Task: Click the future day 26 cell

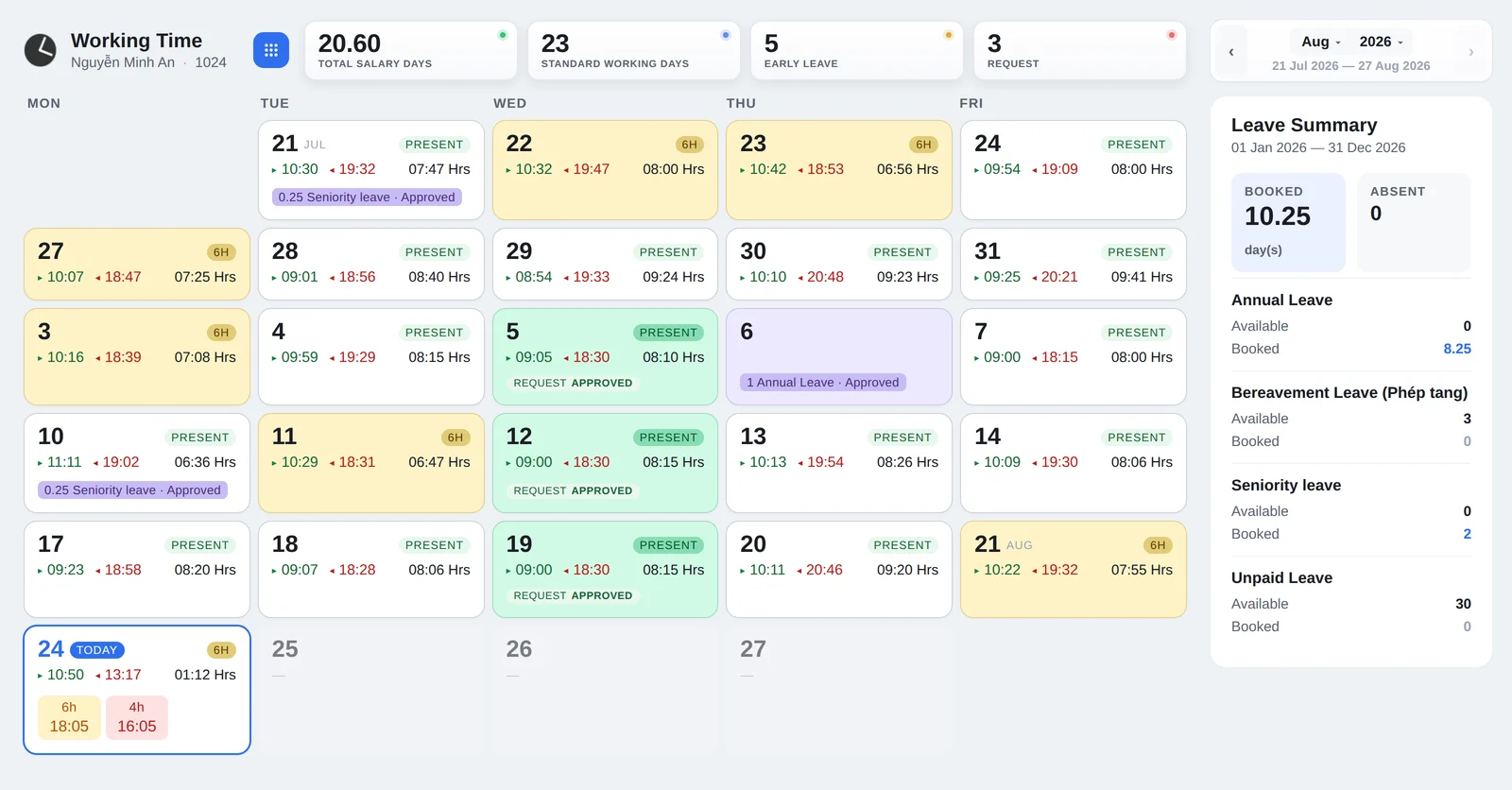Action: tap(605, 690)
